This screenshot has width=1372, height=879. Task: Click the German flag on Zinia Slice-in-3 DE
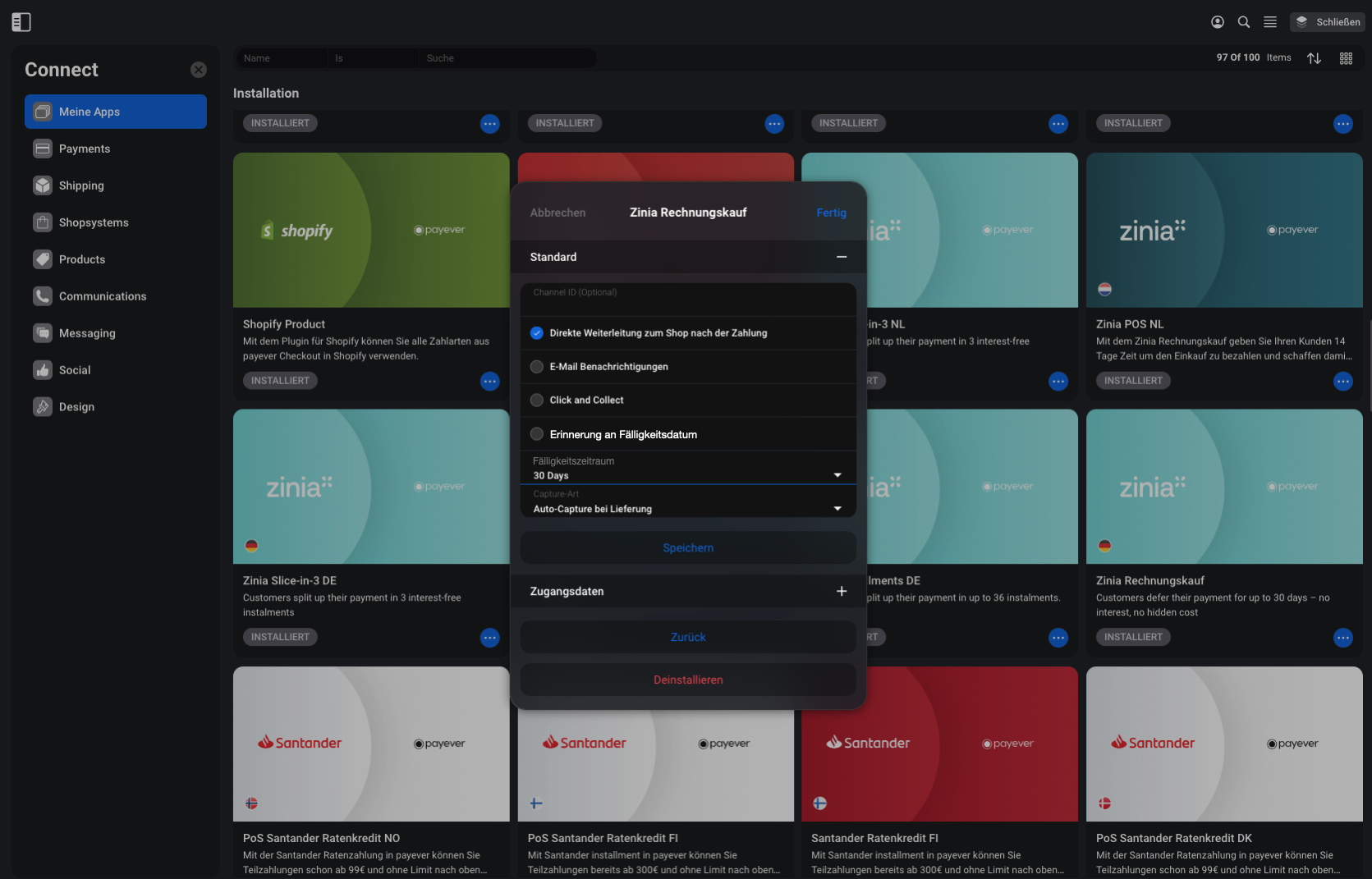click(251, 546)
